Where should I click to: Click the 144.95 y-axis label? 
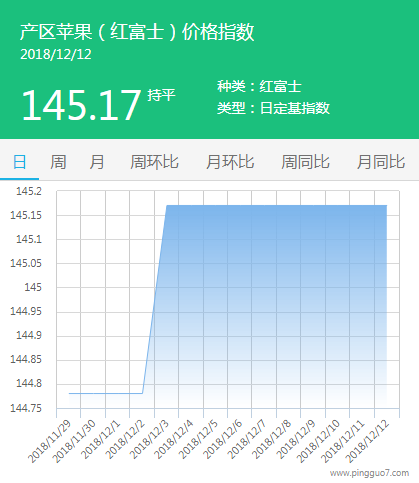coord(26,311)
